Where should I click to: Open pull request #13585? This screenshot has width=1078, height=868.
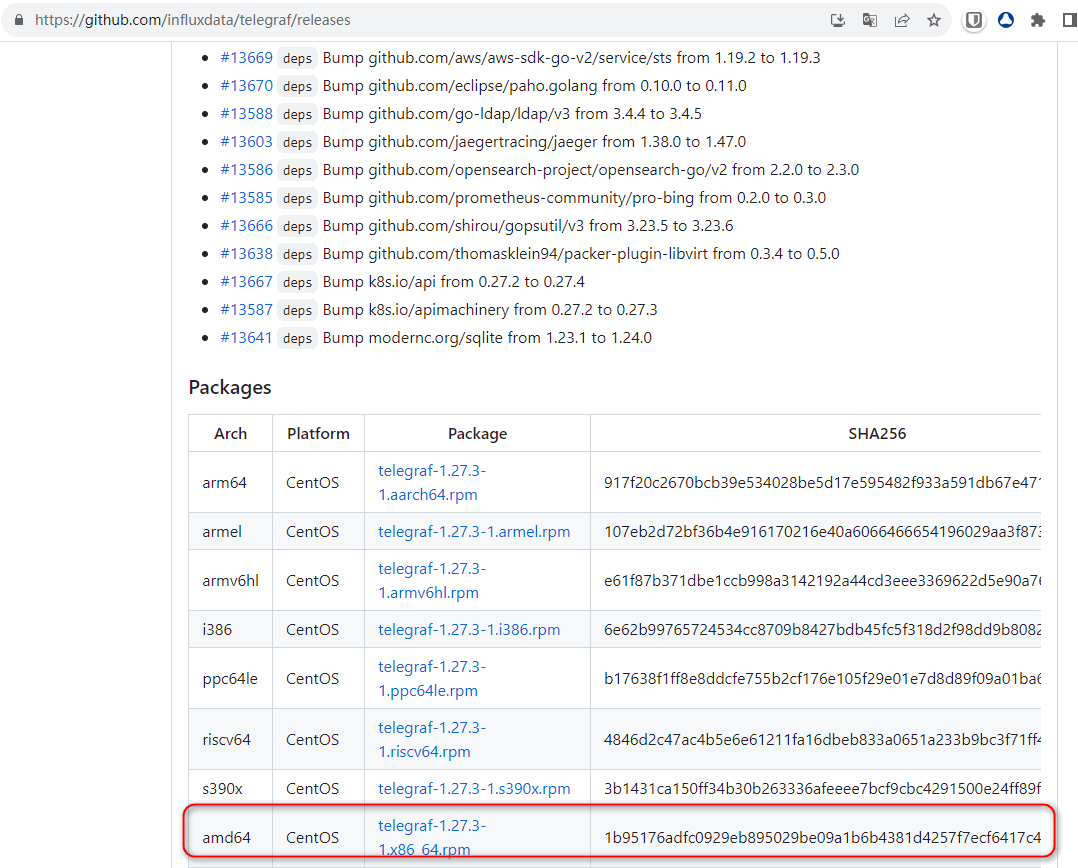coord(246,198)
